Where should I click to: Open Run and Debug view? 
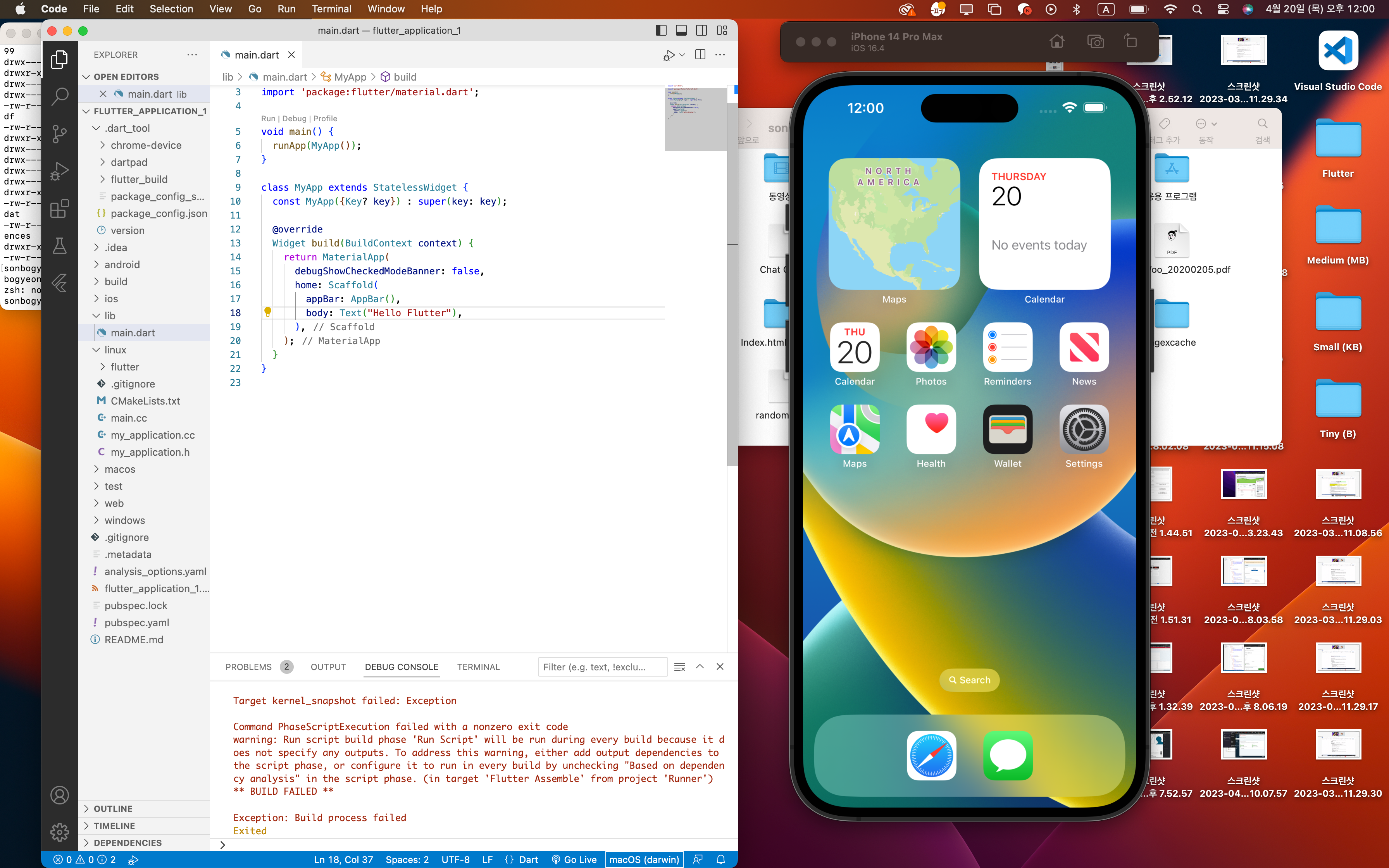pyautogui.click(x=60, y=171)
